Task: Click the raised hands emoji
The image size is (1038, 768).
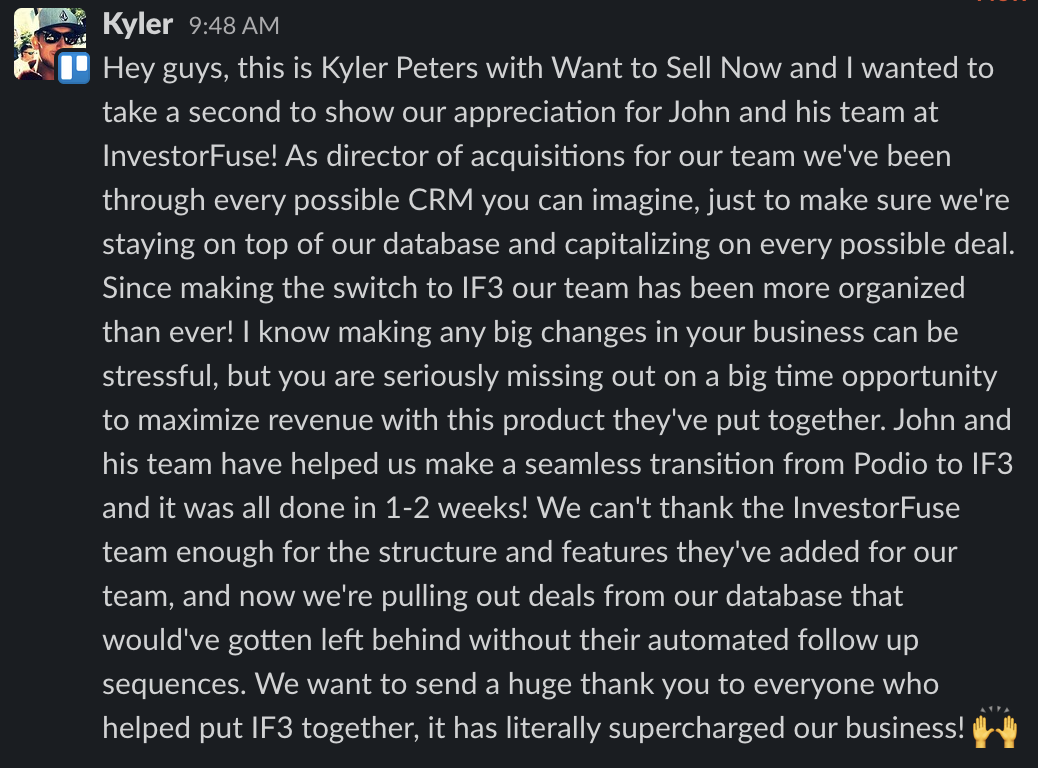Action: pyautogui.click(x=994, y=728)
